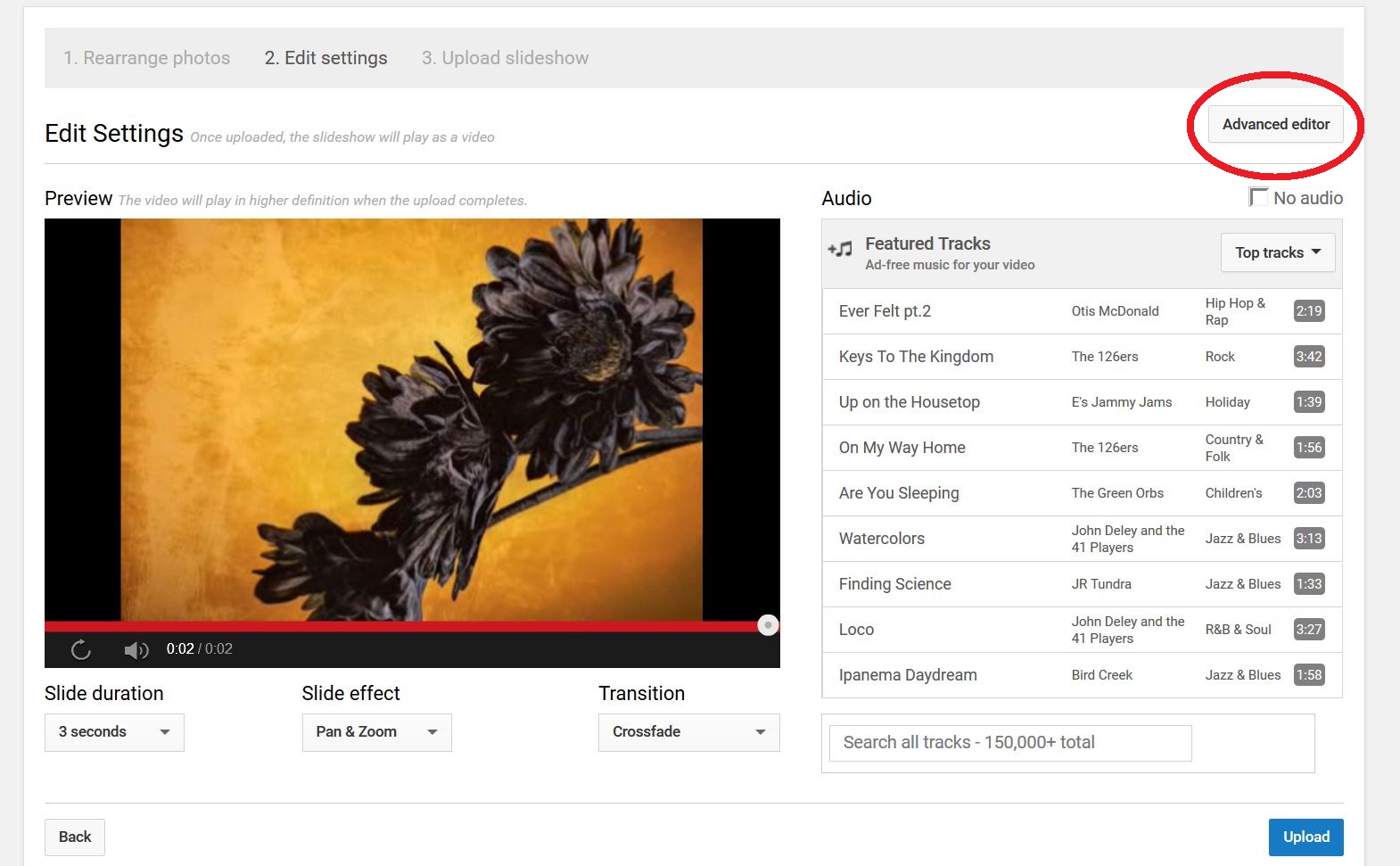Go Back to the previous step
1400x866 pixels.
(x=75, y=837)
